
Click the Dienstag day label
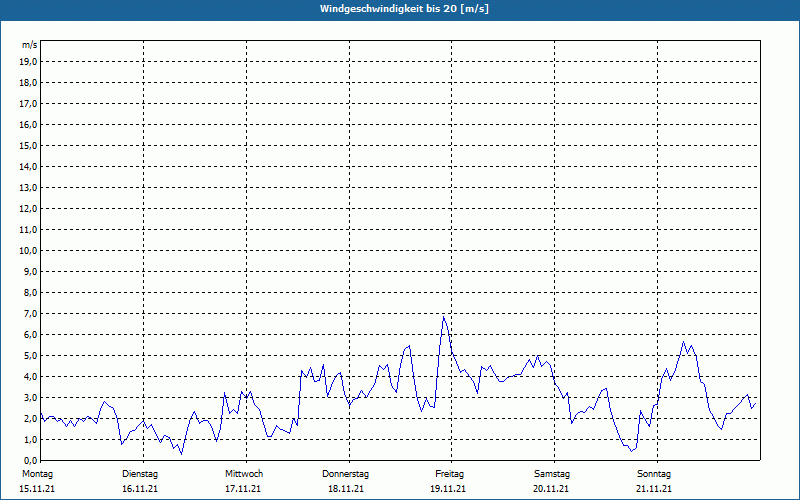[x=140, y=474]
